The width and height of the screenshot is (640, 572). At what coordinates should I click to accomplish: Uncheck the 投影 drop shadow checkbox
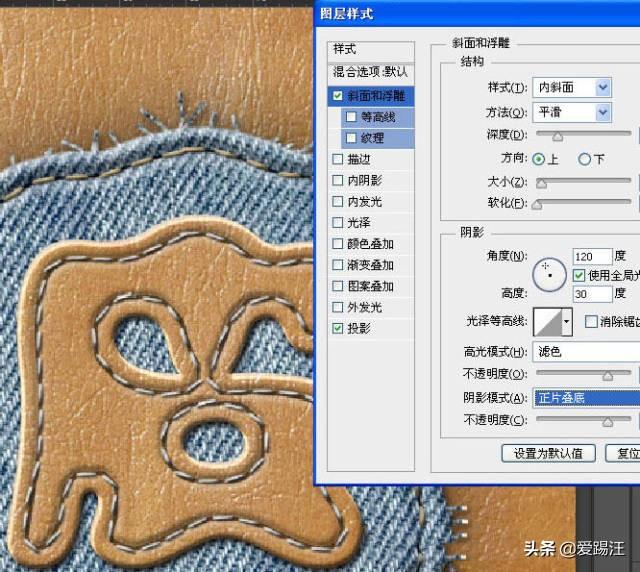tap(338, 328)
